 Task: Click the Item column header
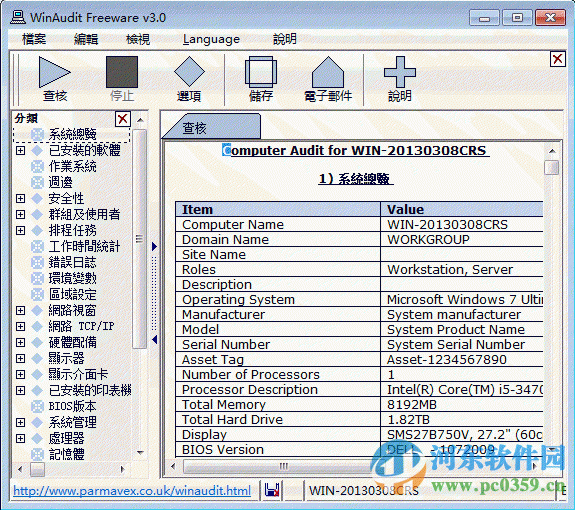click(278, 209)
